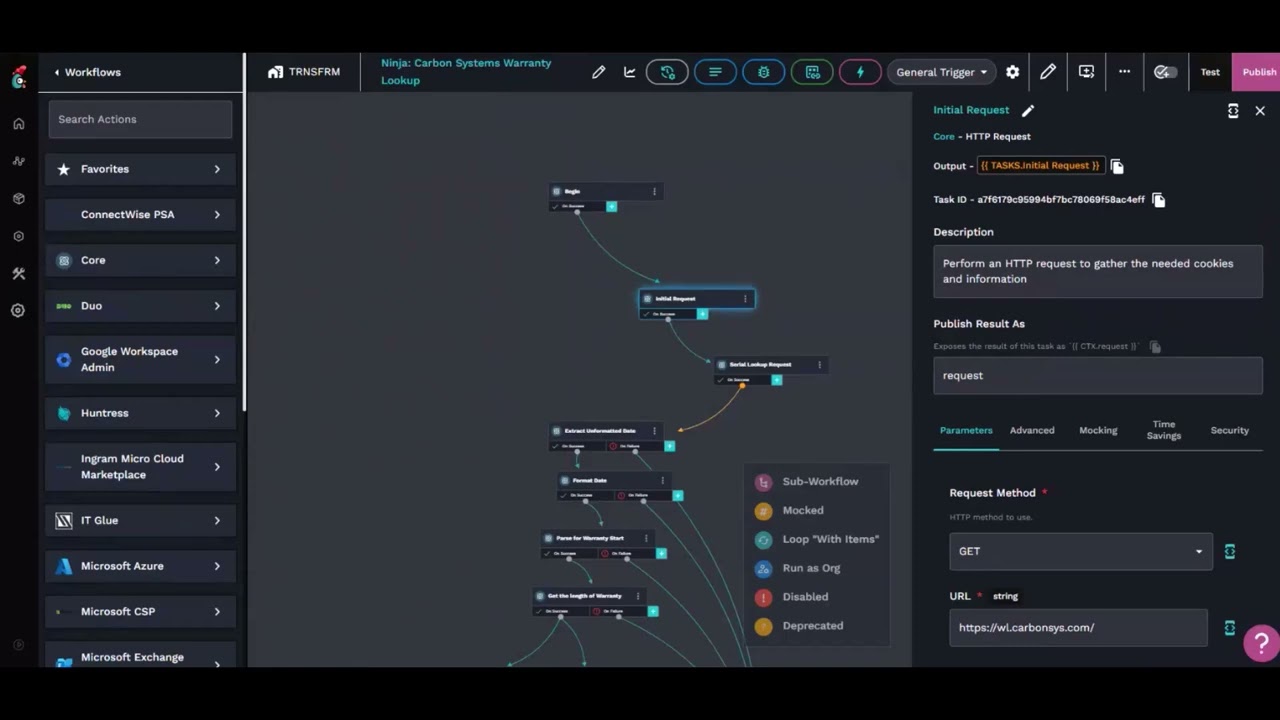Expand the Favorites actions group
This screenshot has width=1280, height=720.
tap(140, 169)
